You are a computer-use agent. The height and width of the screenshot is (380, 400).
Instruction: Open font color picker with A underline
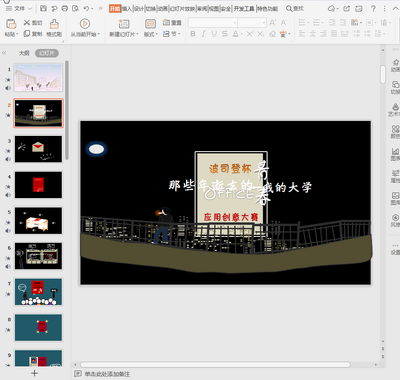236,34
